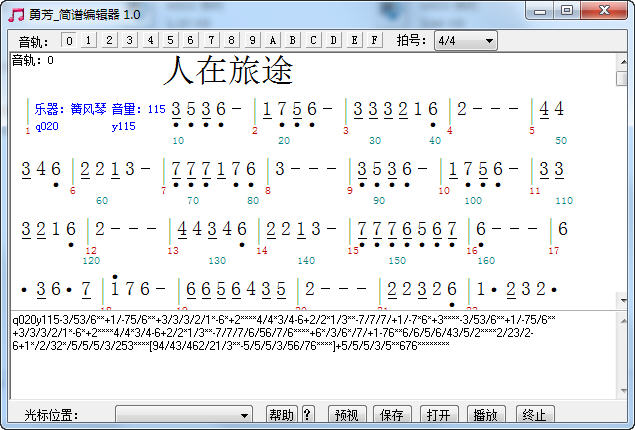Choose audio track 7 button
This screenshot has height=430, width=635.
click(212, 41)
